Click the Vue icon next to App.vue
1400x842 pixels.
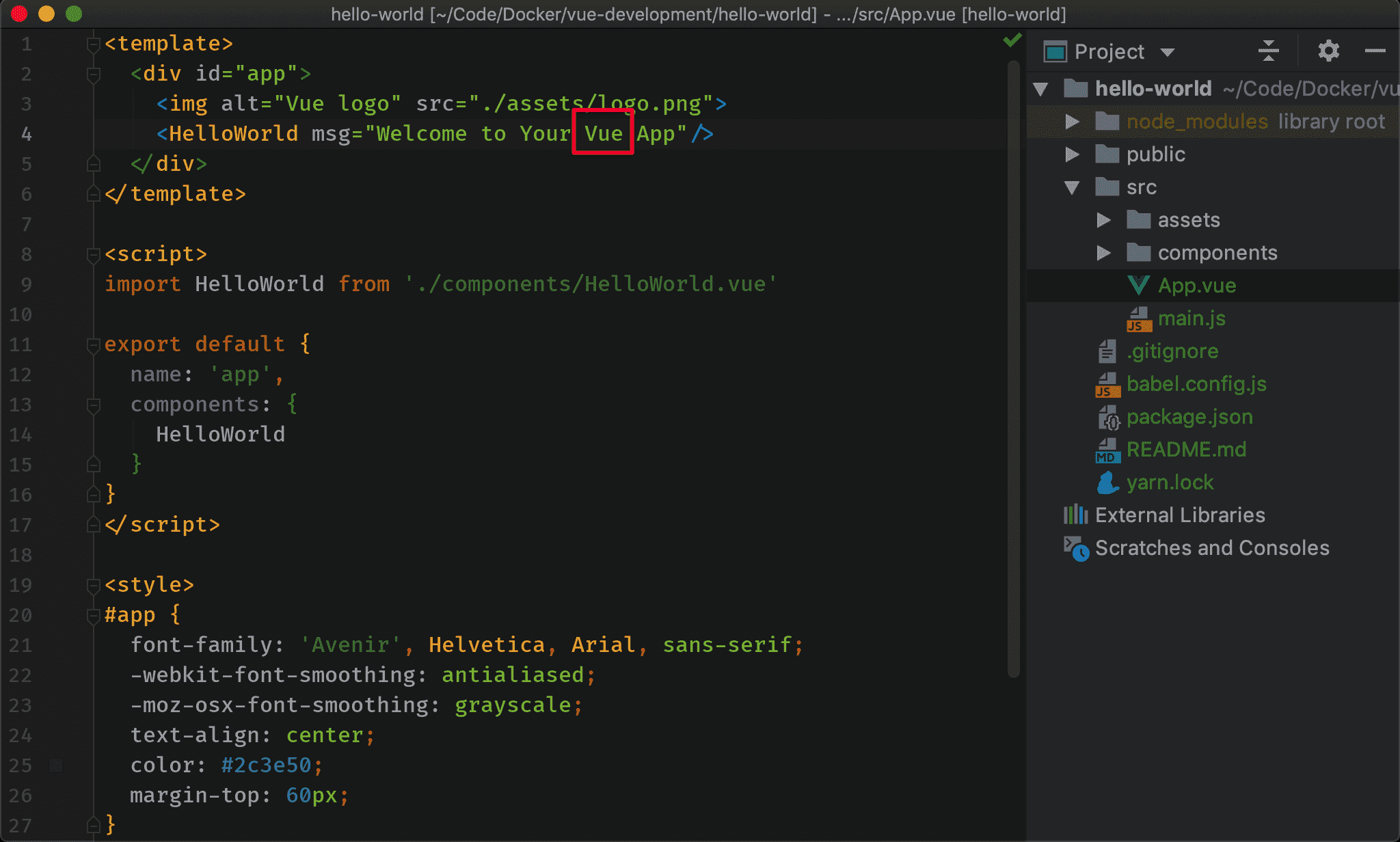point(1139,286)
